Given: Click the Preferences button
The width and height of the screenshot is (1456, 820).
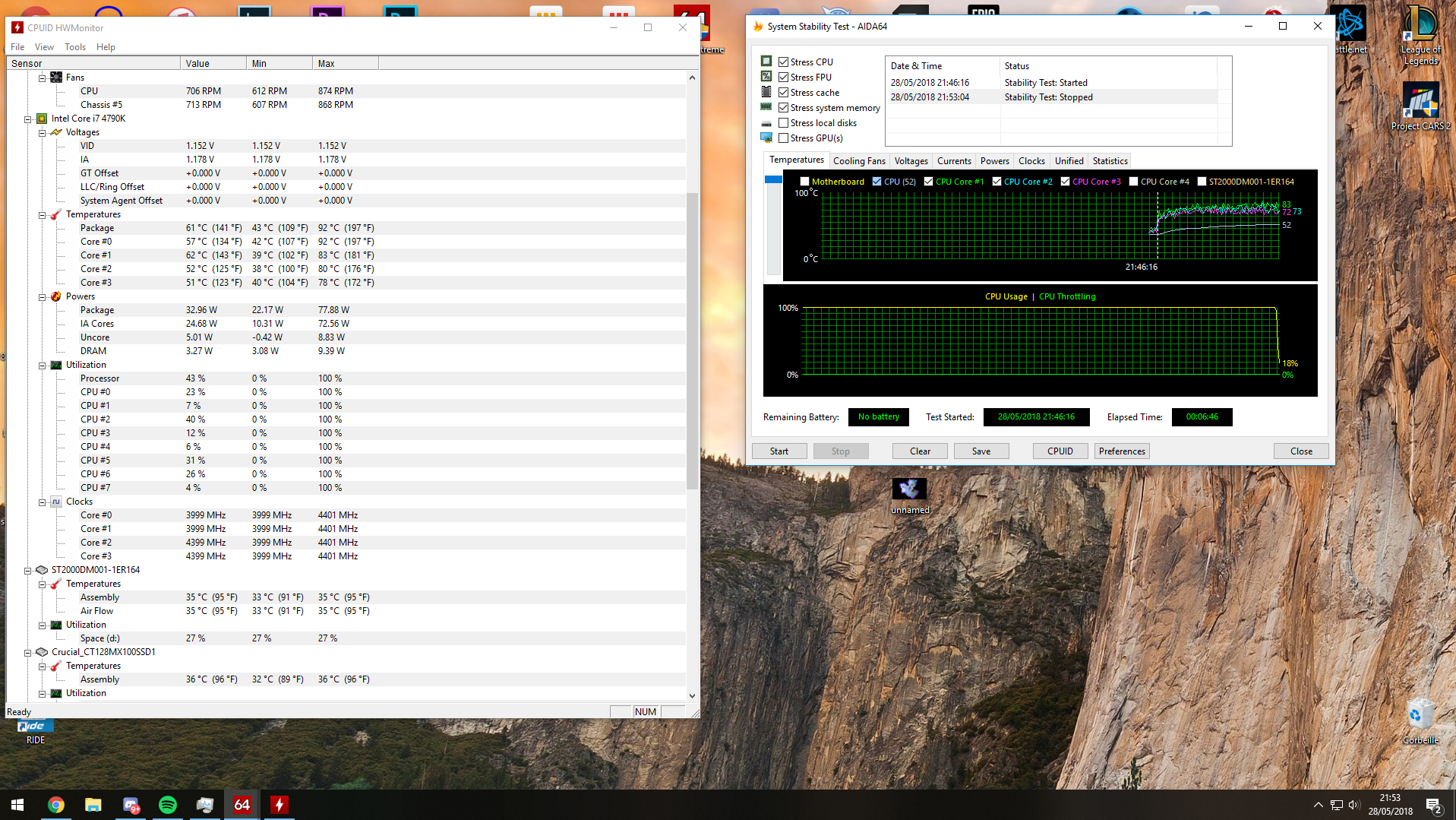Looking at the screenshot, I should 1121,451.
